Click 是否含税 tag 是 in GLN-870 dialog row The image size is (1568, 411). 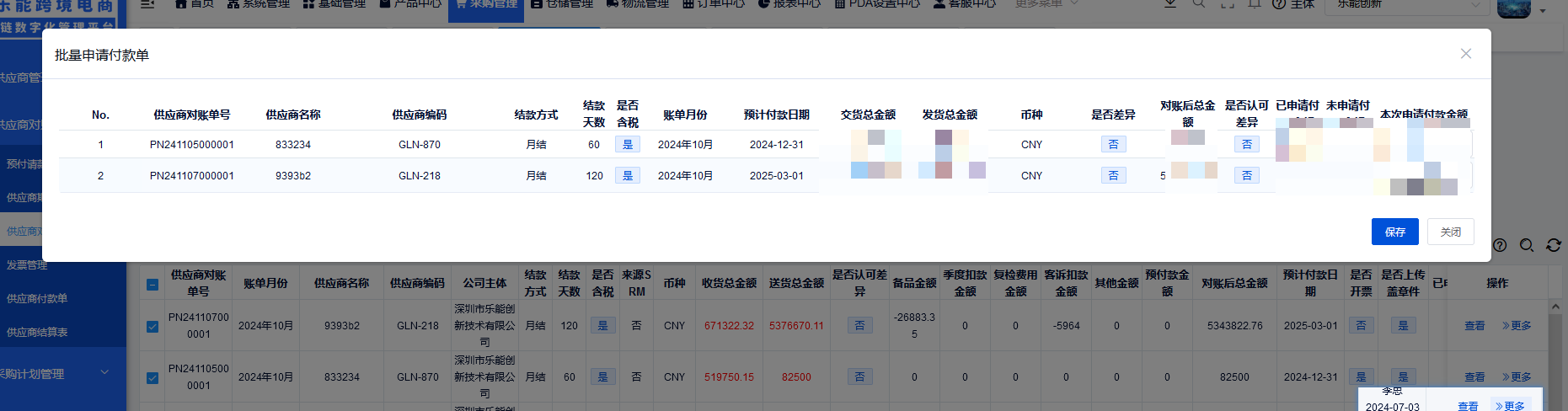(628, 144)
